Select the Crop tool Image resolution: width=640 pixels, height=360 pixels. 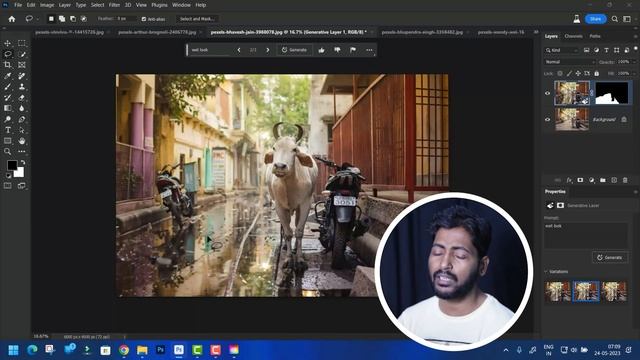point(7,65)
